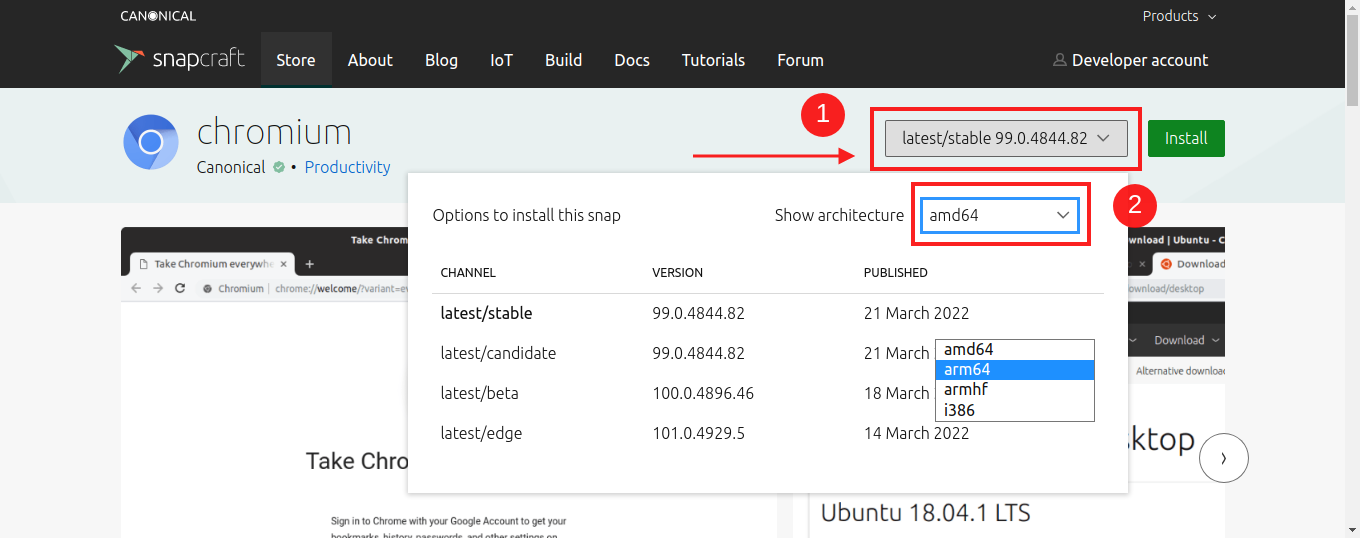The image size is (1360, 538).
Task: Click the 14 March 2022 published date
Action: pyautogui.click(x=917, y=433)
